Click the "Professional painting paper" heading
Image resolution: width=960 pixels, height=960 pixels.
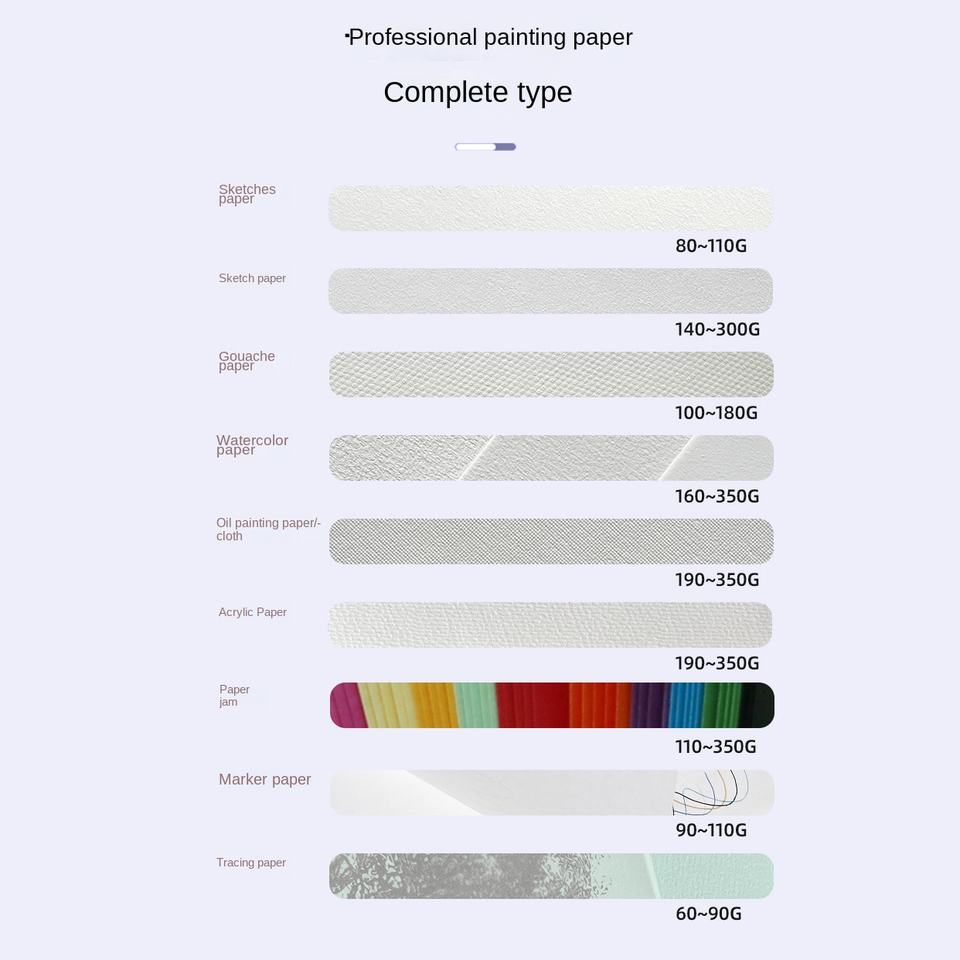pos(490,38)
